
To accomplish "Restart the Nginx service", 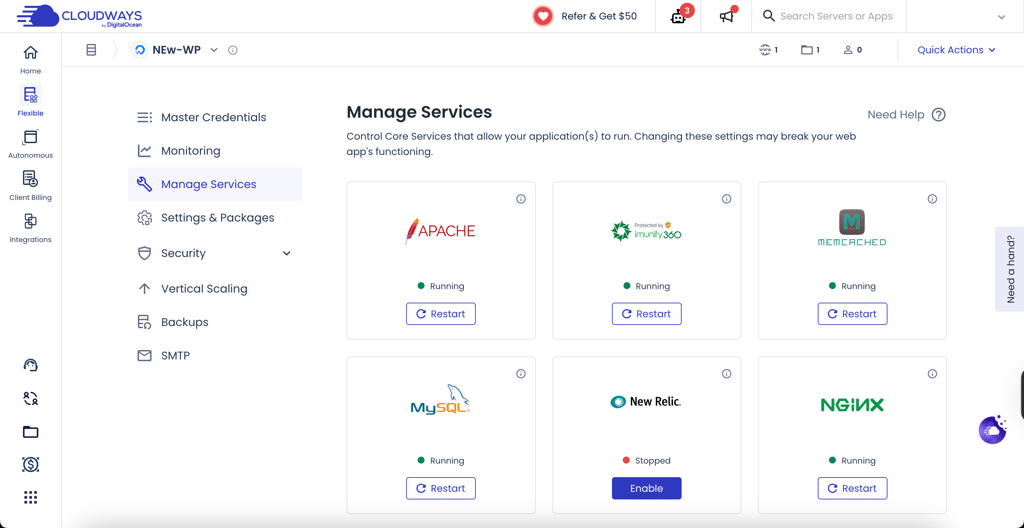I will pyautogui.click(x=852, y=488).
